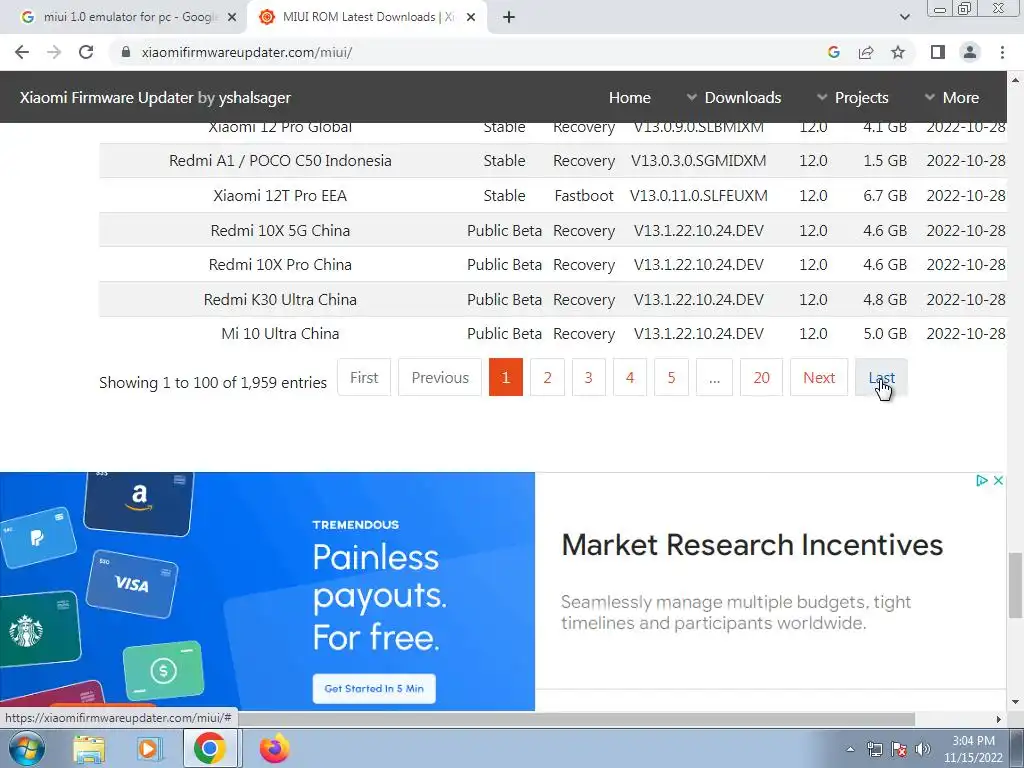Viewport: 1024px width, 768px height.
Task: Click 'Fastboot' type in Xiaomi 12T row
Action: tap(584, 195)
